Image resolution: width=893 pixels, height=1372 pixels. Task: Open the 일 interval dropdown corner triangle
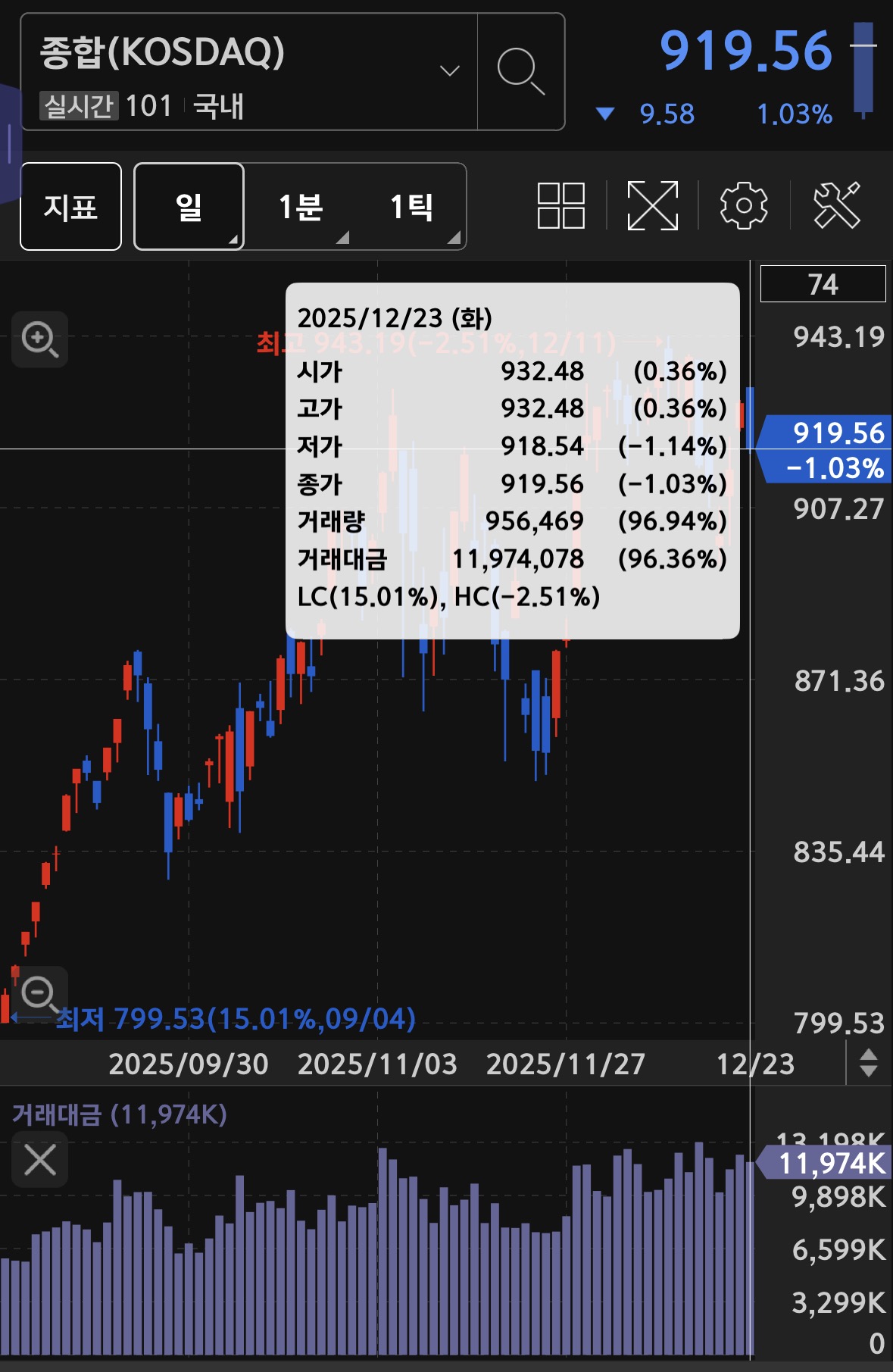tap(233, 239)
